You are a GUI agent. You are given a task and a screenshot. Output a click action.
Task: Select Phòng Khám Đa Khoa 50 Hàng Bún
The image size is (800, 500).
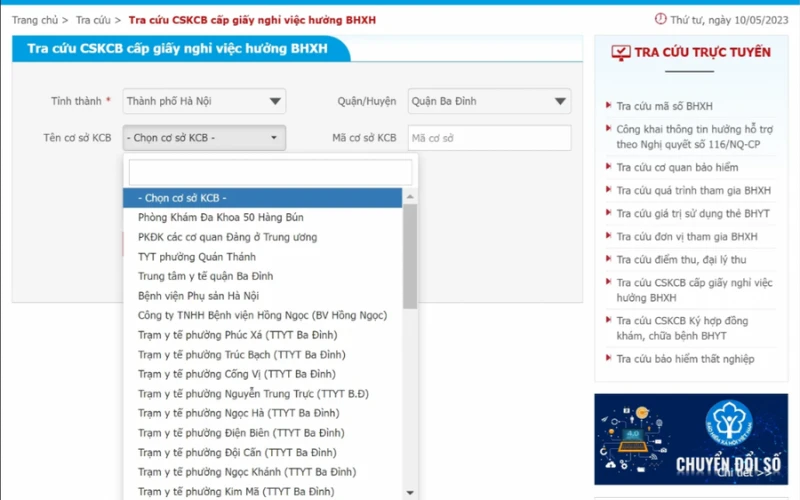tap(221, 217)
